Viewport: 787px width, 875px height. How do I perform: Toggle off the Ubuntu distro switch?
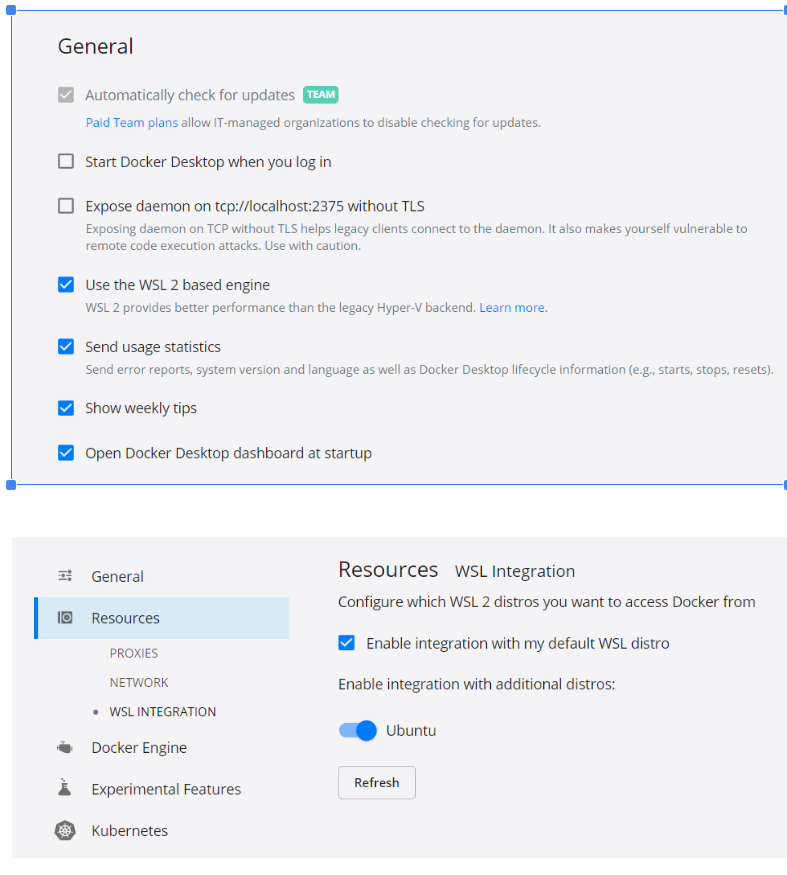(358, 730)
